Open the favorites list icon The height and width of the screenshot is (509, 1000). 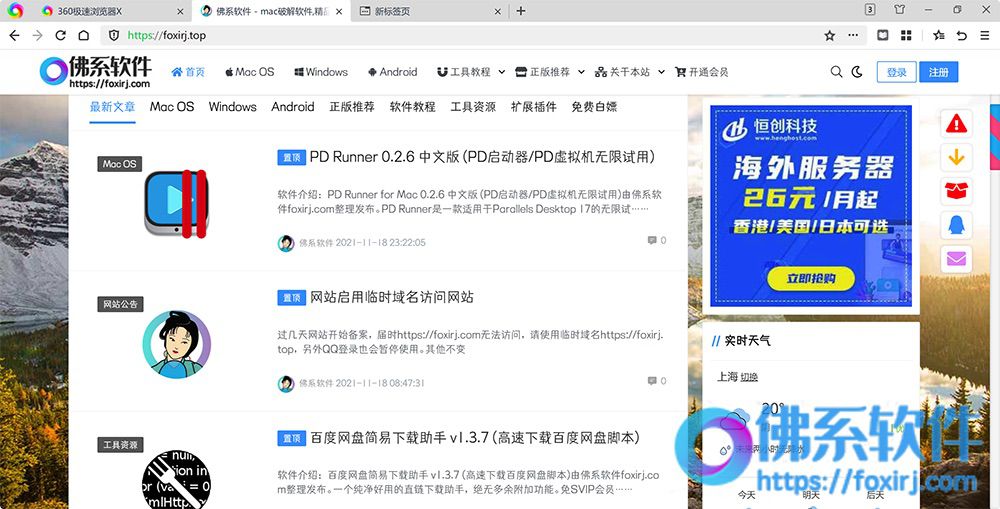pyautogui.click(x=939, y=36)
